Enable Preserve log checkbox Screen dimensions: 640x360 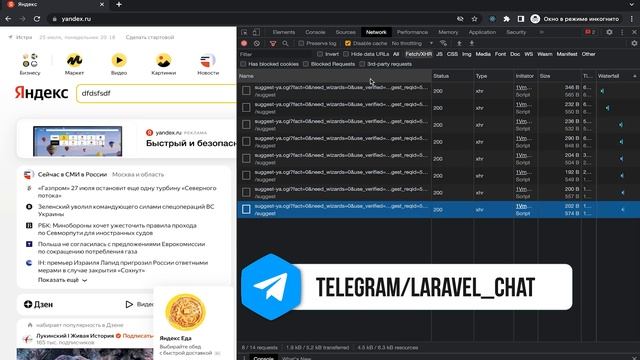point(301,43)
